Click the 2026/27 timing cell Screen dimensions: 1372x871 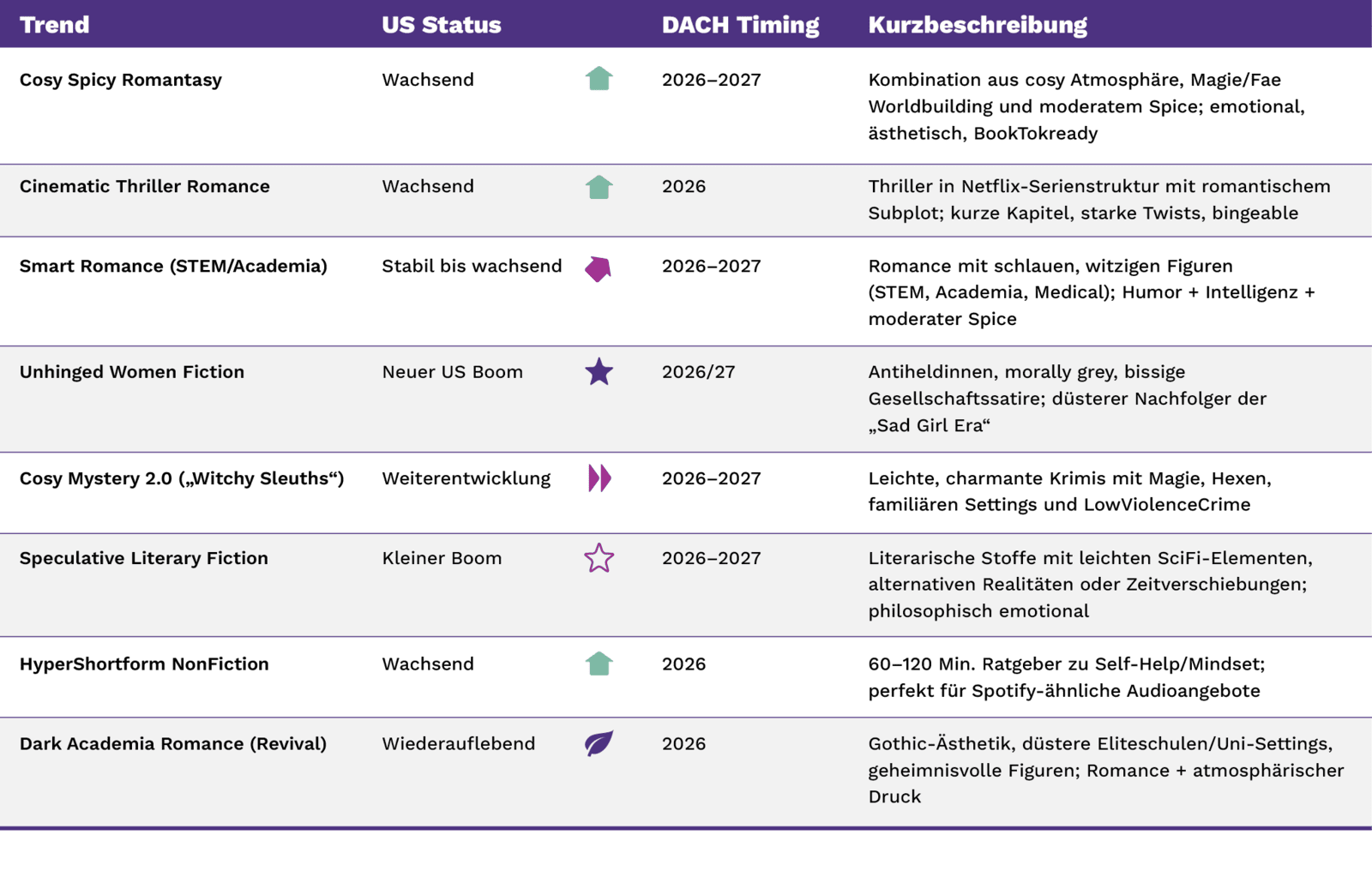tap(698, 372)
